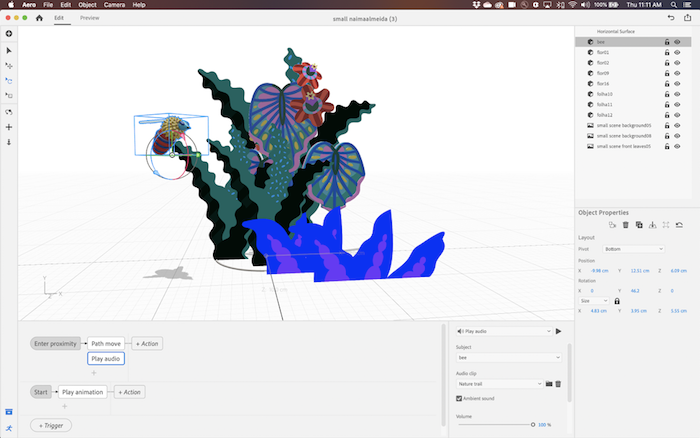
Task: Switch to the Preview tab
Action: pos(90,18)
